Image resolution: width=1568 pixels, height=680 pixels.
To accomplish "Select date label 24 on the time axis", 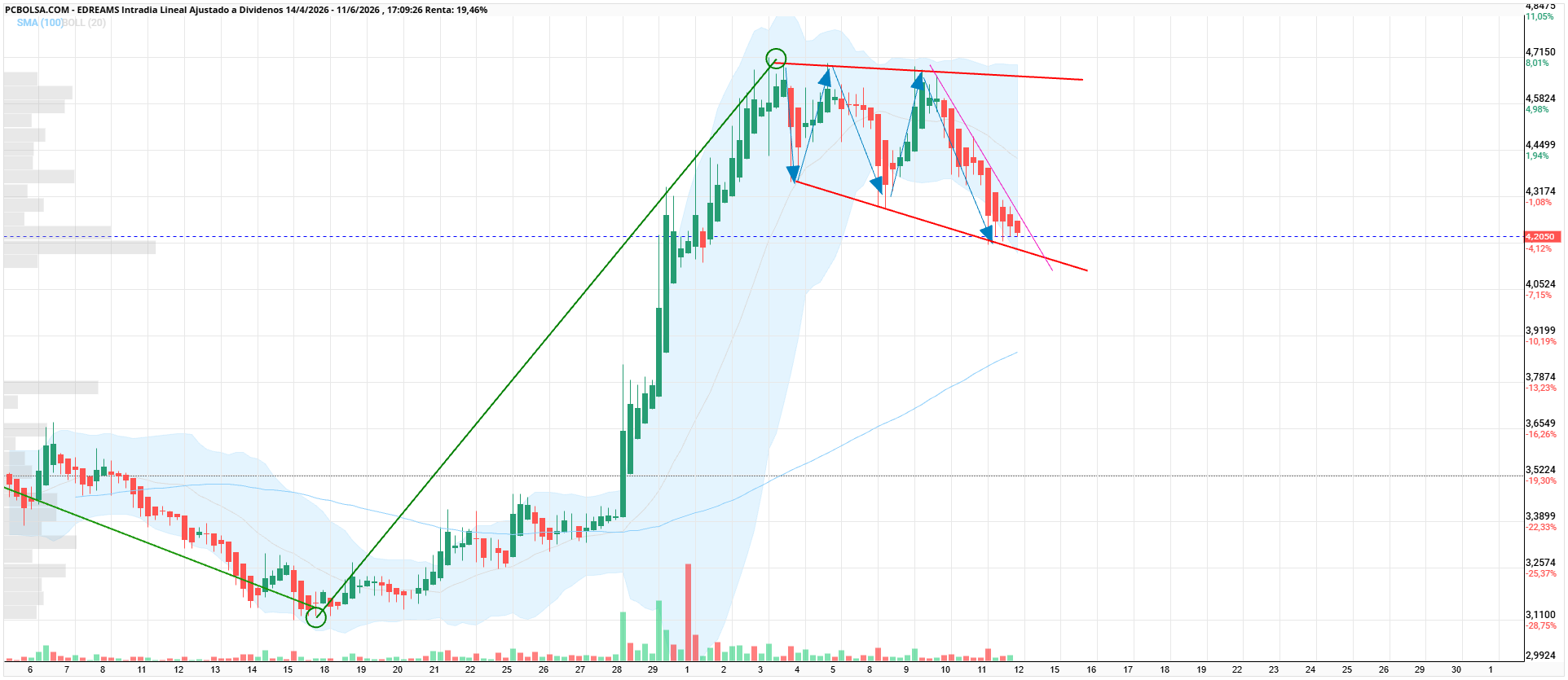I will coord(1310,670).
